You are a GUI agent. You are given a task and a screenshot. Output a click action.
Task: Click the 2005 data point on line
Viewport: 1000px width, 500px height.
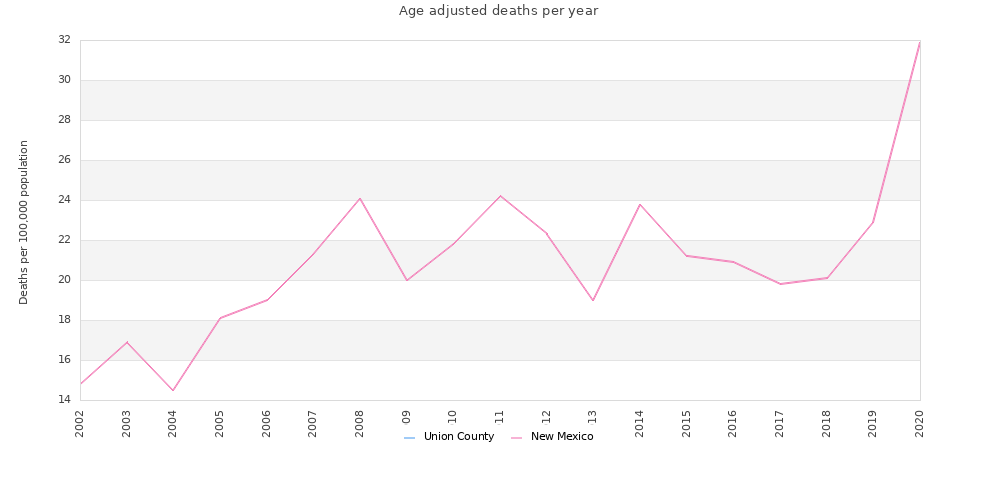[220, 318]
